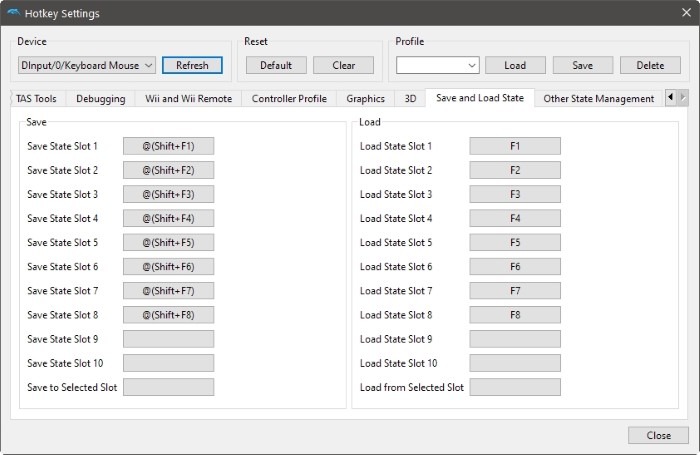Set a hotkey for Save State Slot 9

click(x=168, y=339)
